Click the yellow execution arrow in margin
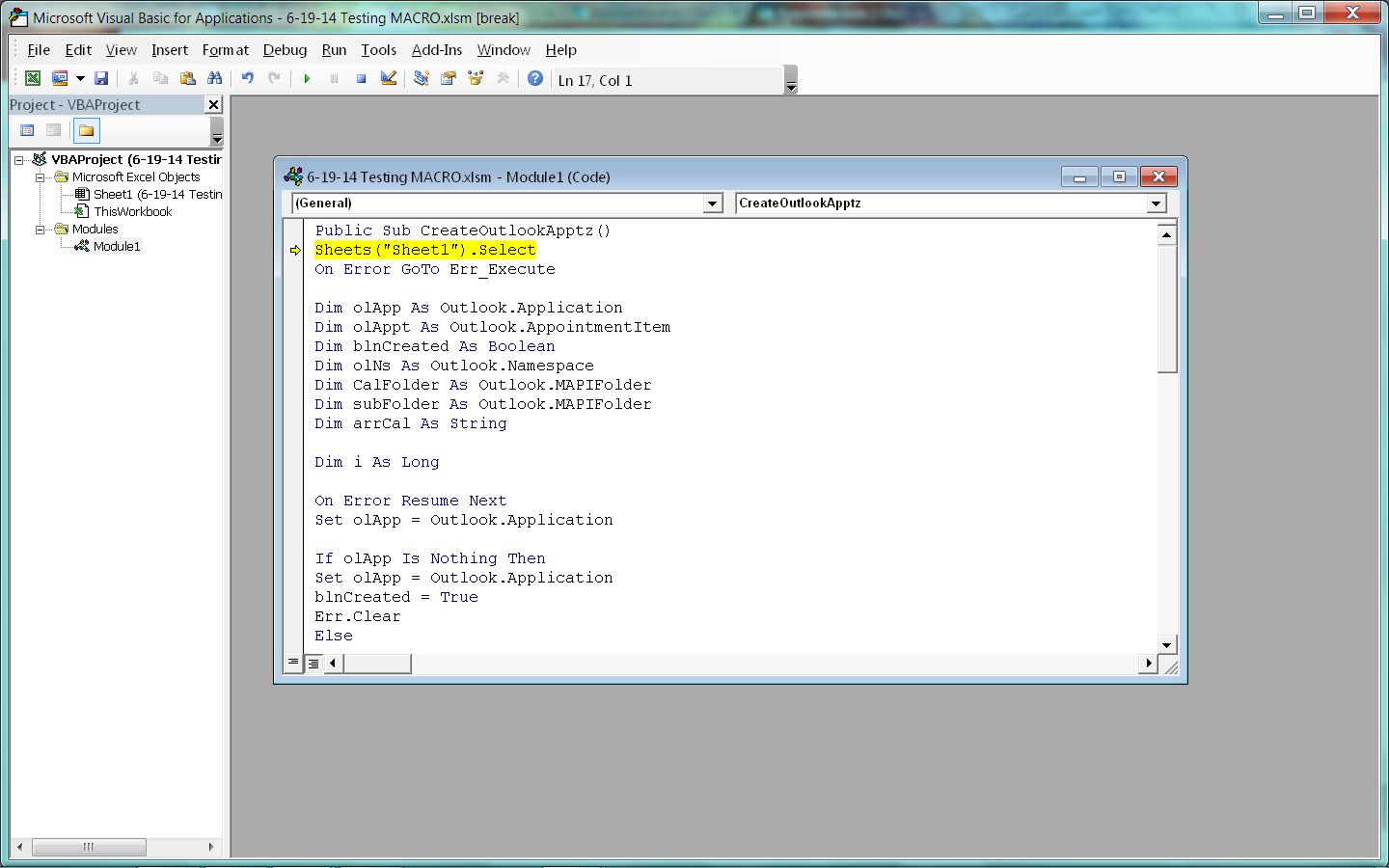1389x868 pixels. (x=295, y=251)
